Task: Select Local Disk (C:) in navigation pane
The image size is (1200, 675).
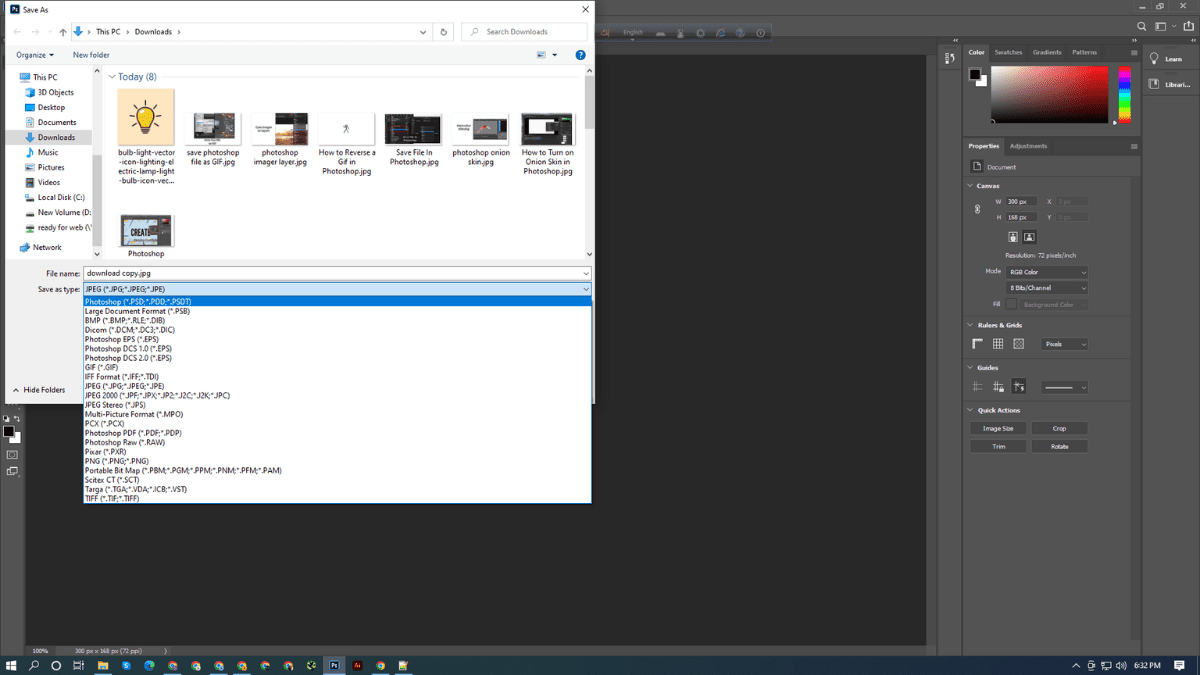Action: click(x=60, y=197)
